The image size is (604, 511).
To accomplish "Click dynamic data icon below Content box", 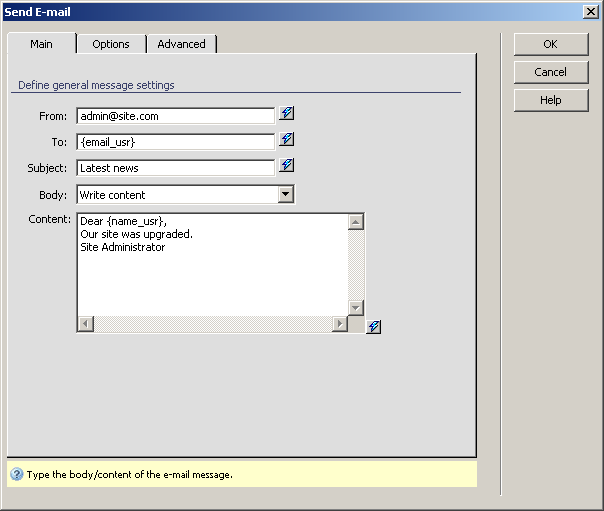I will pos(373,327).
